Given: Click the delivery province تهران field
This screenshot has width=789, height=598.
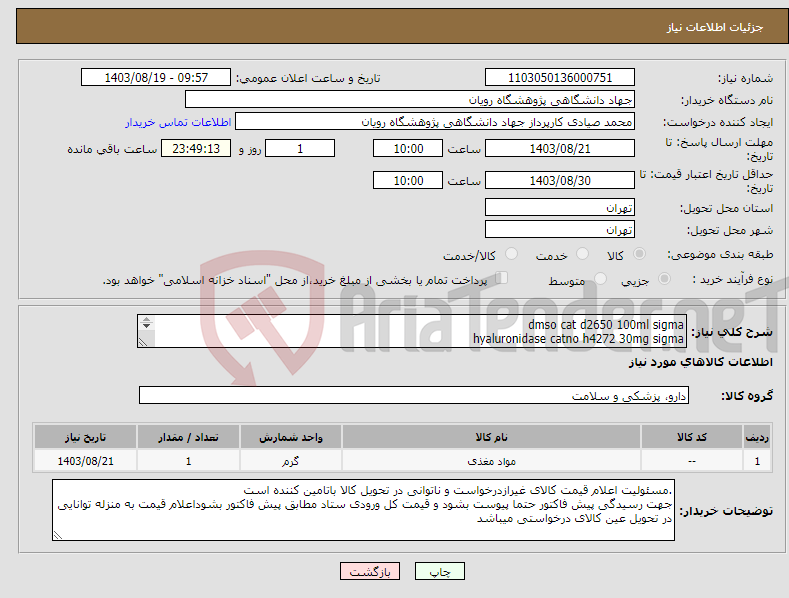Looking at the screenshot, I should coord(560,207).
